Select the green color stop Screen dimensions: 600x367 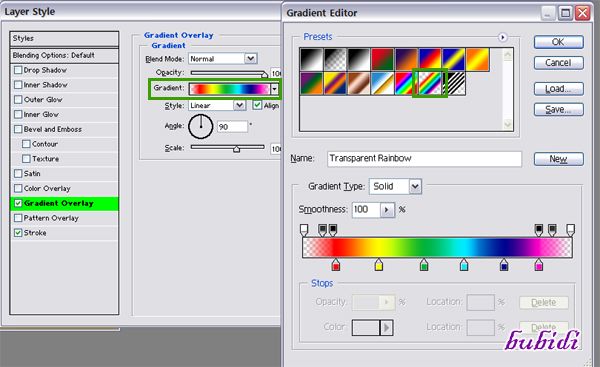click(x=424, y=265)
